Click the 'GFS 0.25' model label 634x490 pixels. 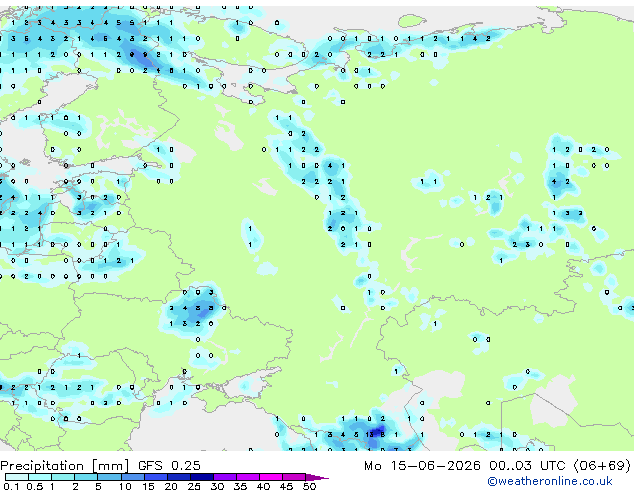point(169,466)
